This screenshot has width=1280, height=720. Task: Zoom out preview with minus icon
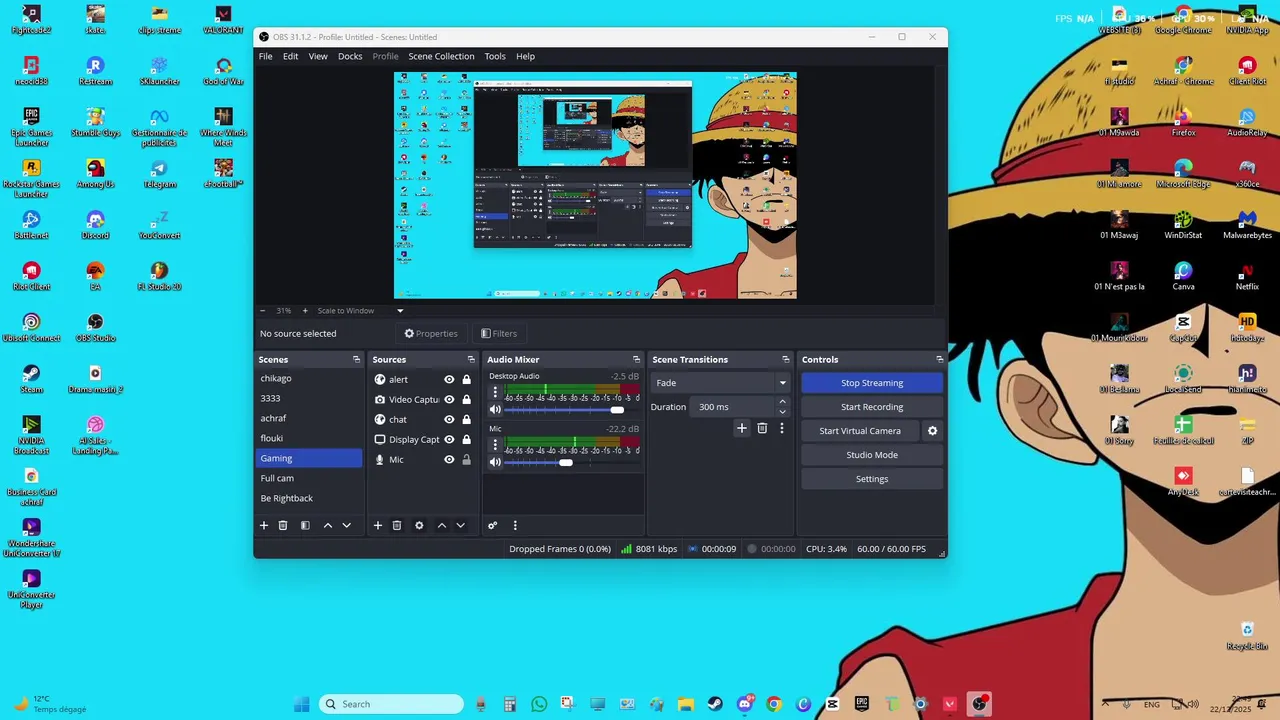pyautogui.click(x=263, y=311)
